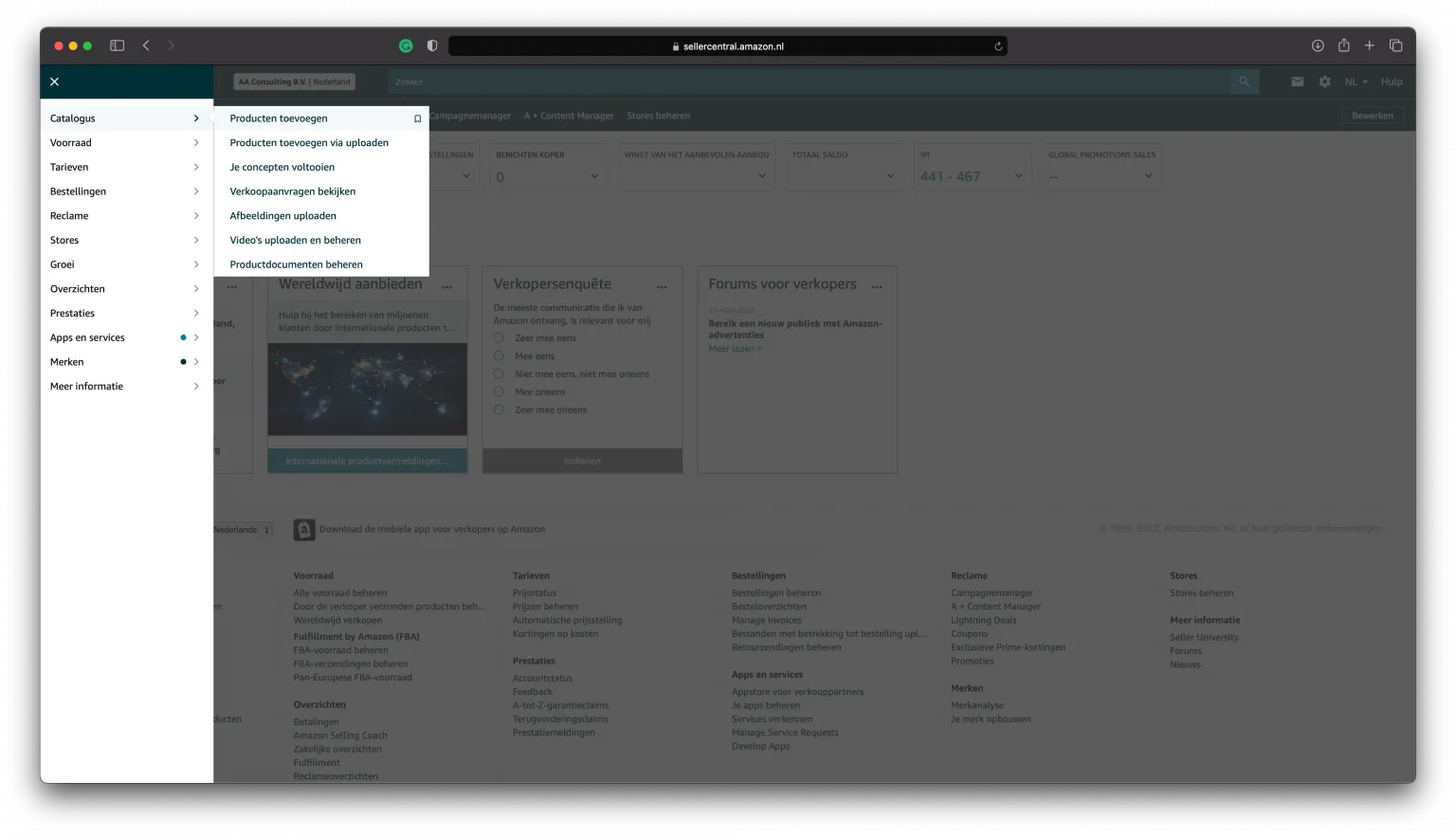Open the Apps en services menu
The width and height of the screenshot is (1456, 836).
(126, 337)
